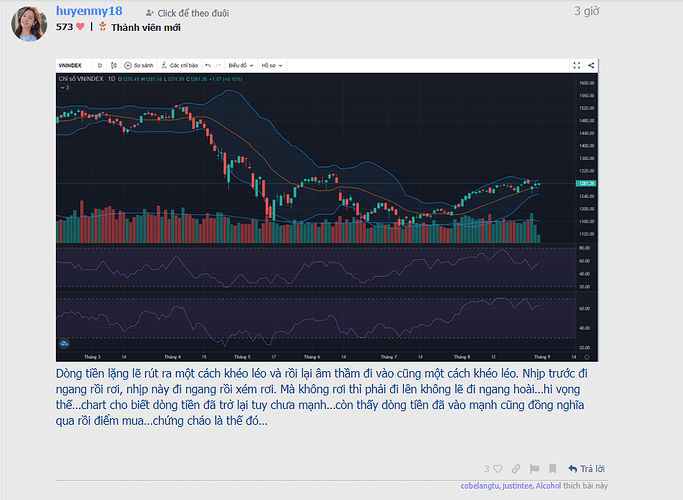Open justintee's profile link
Viewport: 683px width, 500px height.
point(518,485)
